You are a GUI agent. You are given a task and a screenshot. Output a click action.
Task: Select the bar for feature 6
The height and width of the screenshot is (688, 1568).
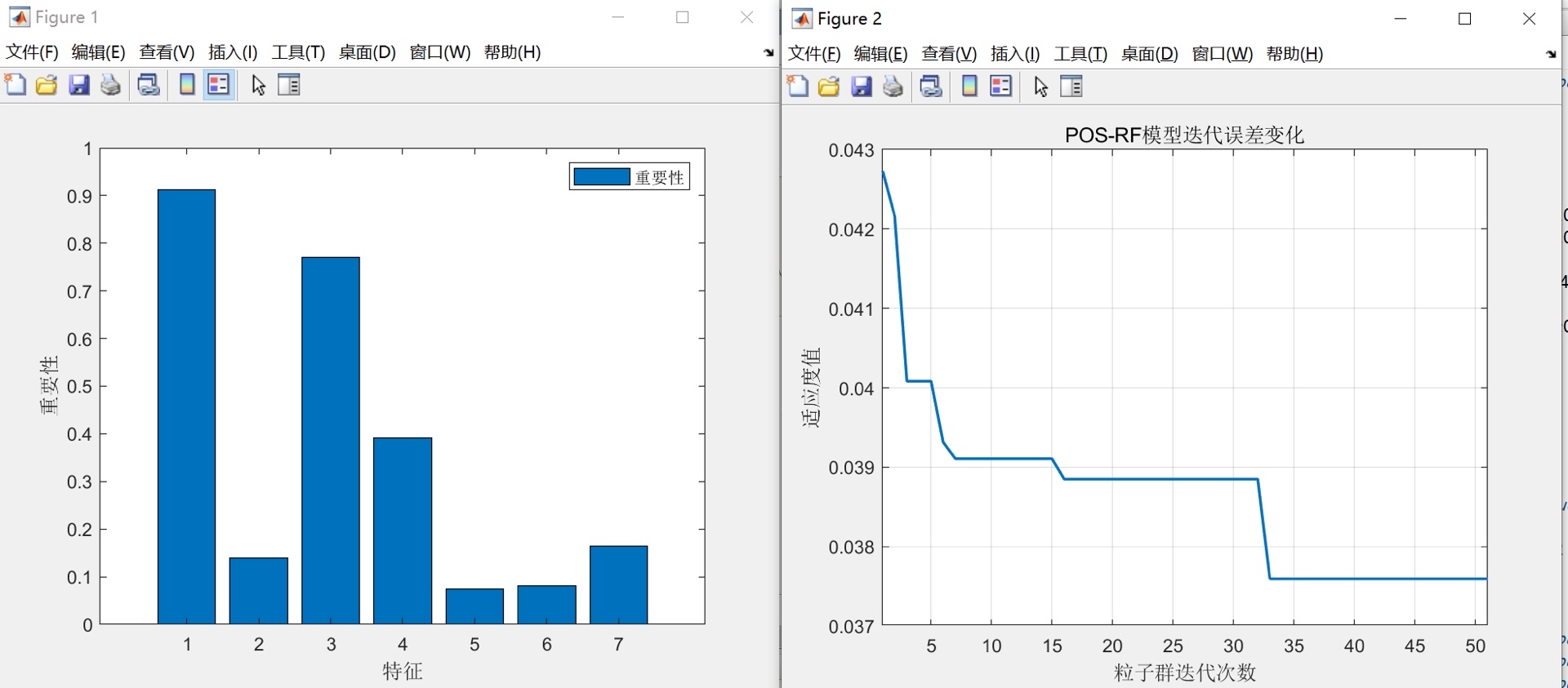click(x=546, y=605)
